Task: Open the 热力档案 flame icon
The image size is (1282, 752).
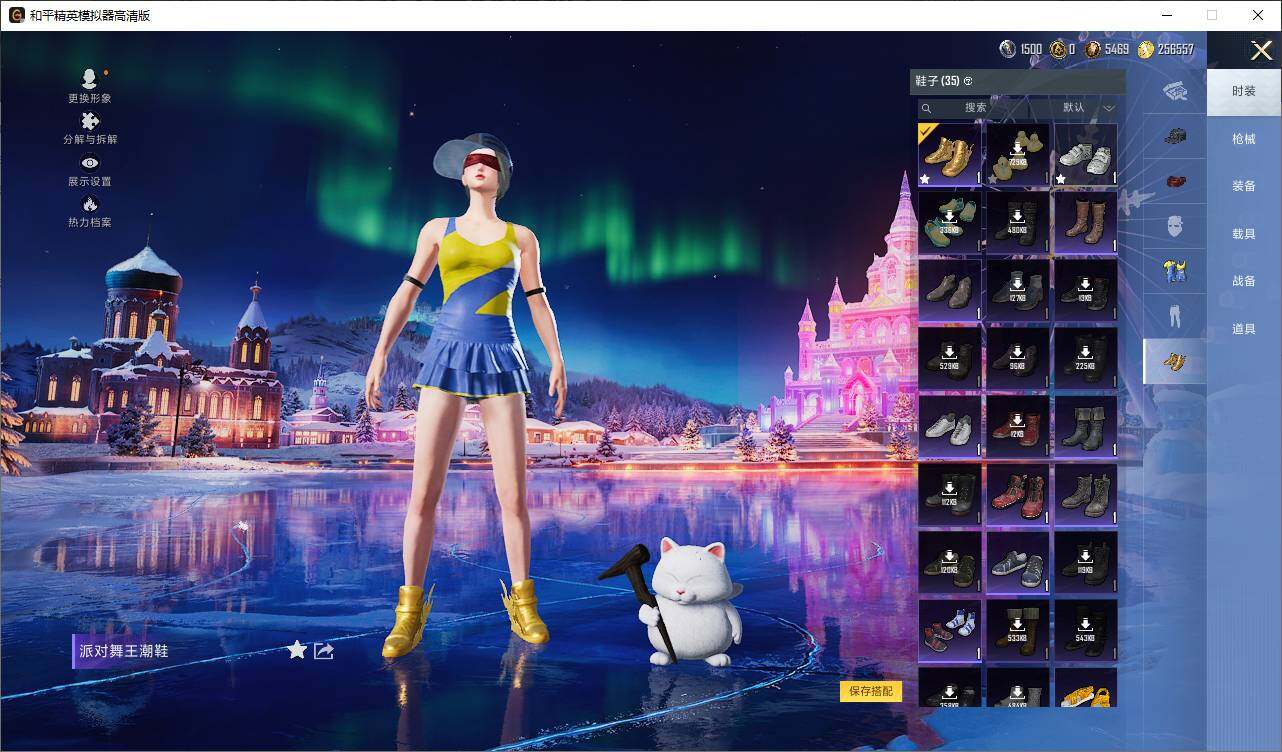Action: click(90, 211)
